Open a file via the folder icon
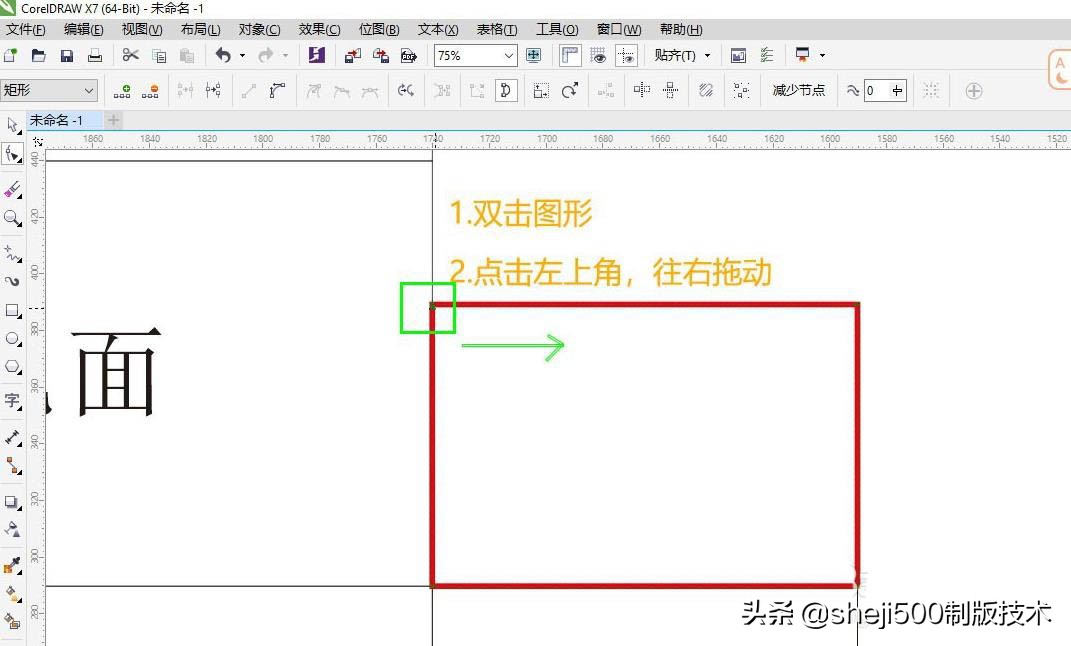Viewport: 1071px width, 646px height. 38,56
